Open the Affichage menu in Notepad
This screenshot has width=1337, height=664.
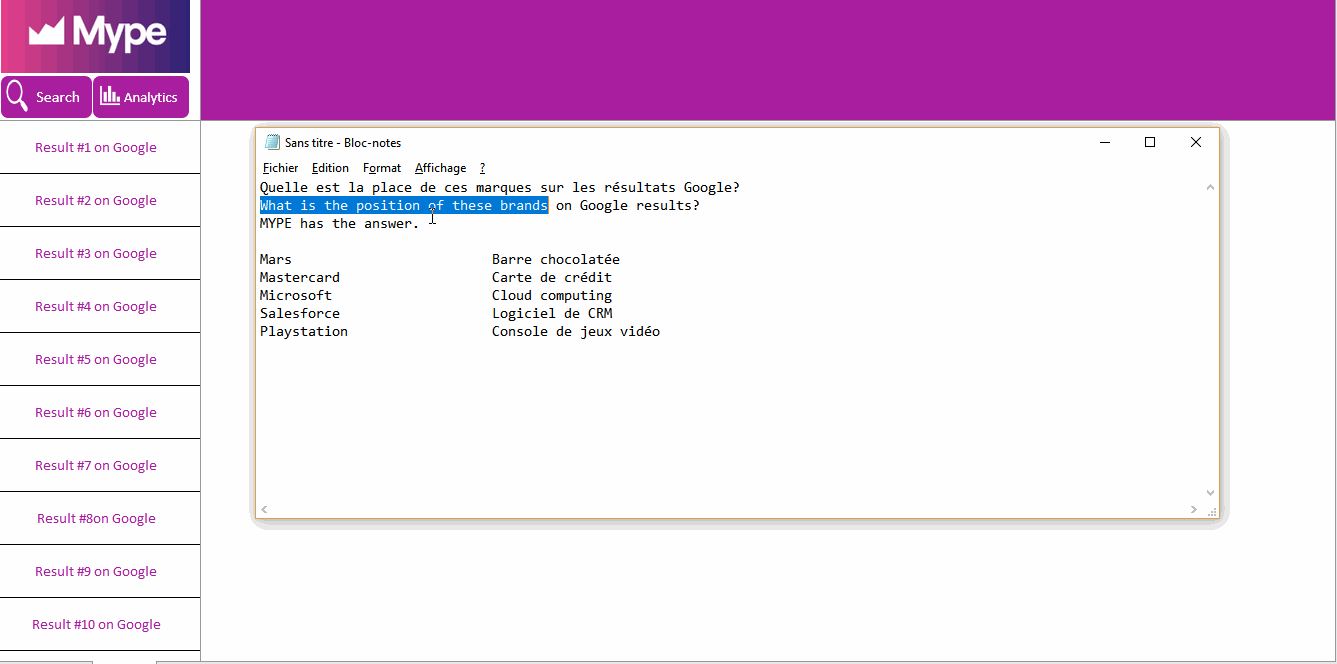(x=441, y=168)
